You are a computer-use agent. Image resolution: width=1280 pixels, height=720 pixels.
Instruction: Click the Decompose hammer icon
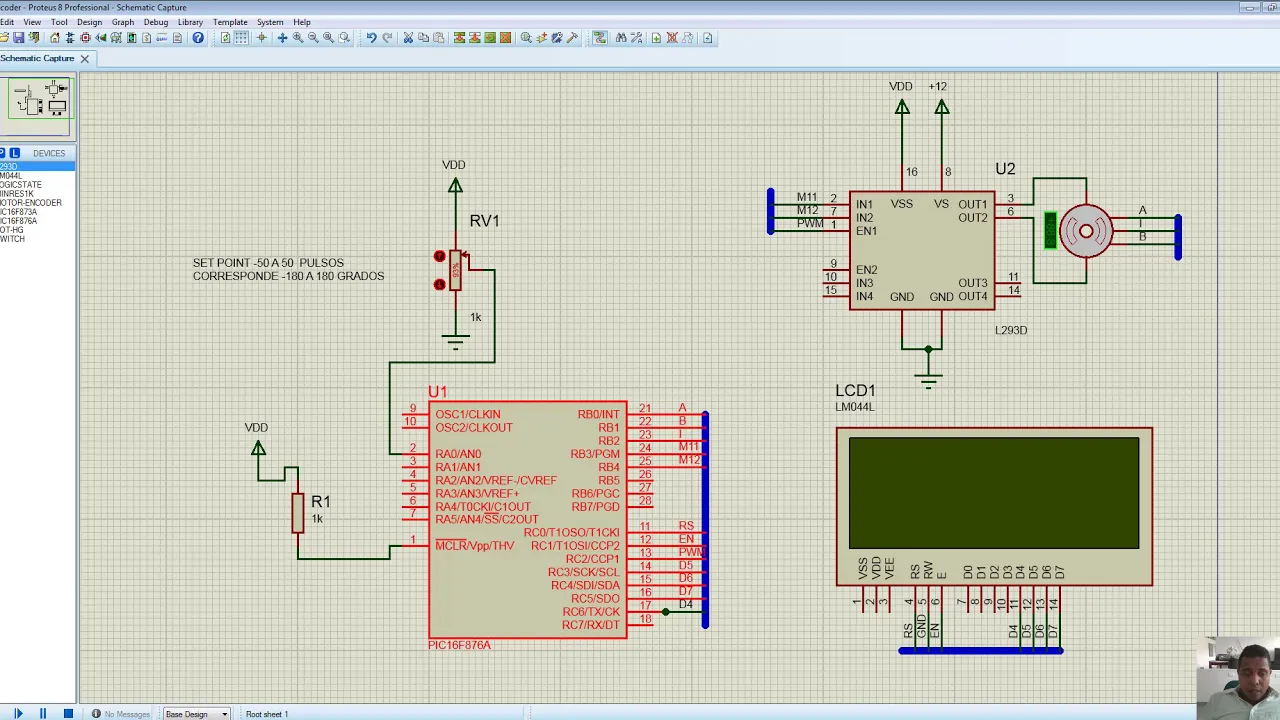pos(572,38)
